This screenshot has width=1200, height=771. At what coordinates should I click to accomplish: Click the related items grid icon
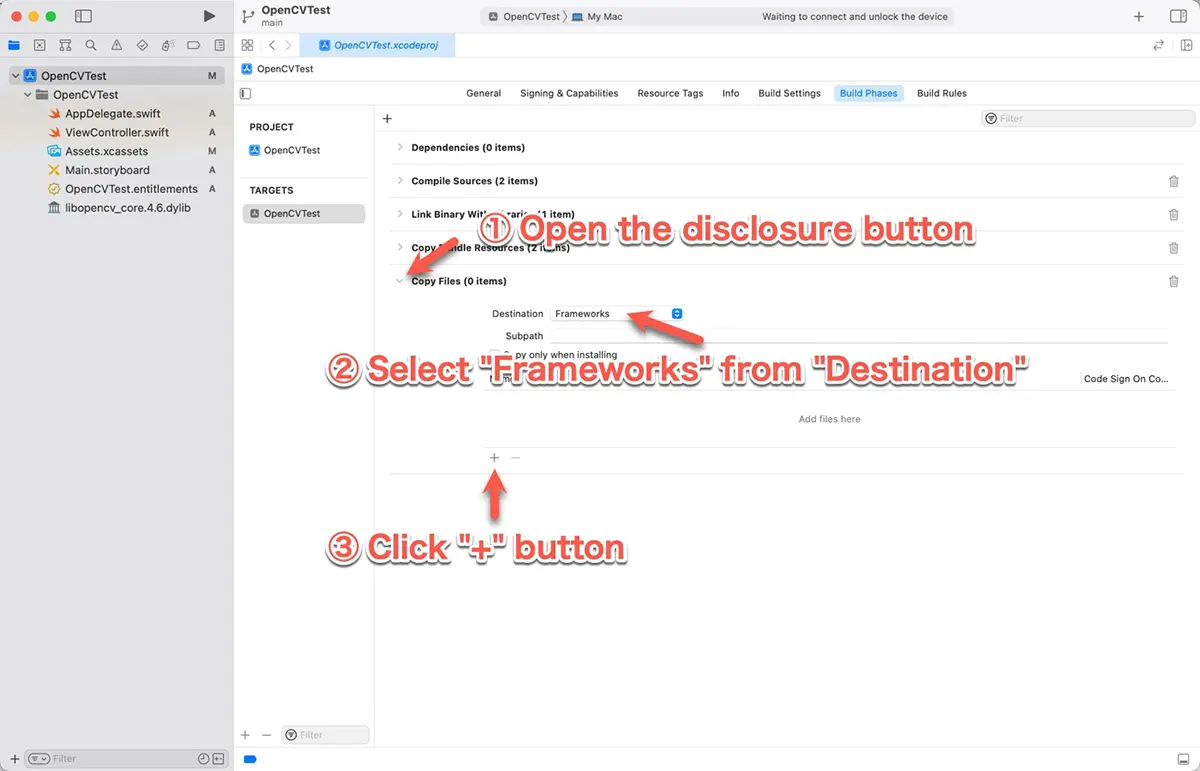247,45
